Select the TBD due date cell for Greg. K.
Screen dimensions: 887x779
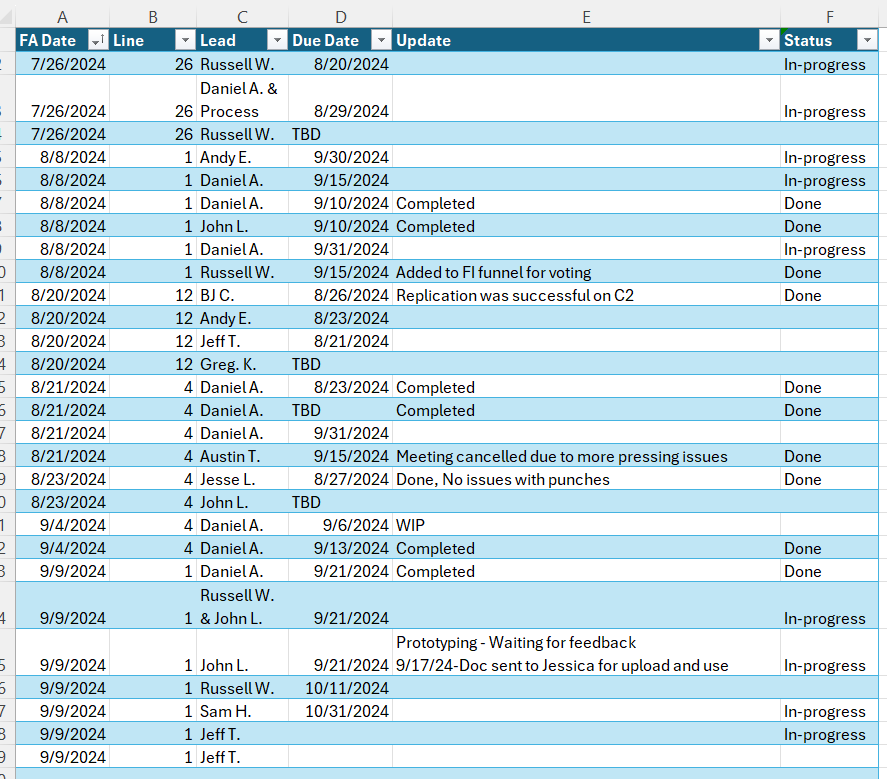tap(341, 364)
